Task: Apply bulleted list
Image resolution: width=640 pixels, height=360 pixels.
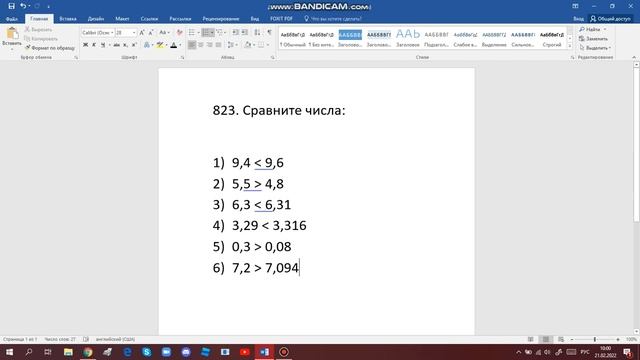Action: tap(191, 32)
